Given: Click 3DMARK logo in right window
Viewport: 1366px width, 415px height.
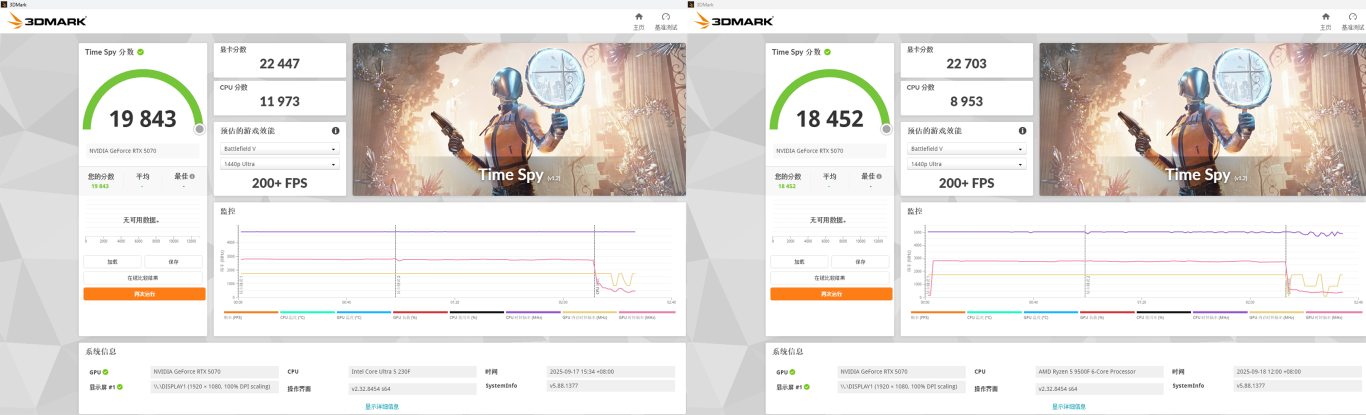Looking at the screenshot, I should (x=734, y=21).
